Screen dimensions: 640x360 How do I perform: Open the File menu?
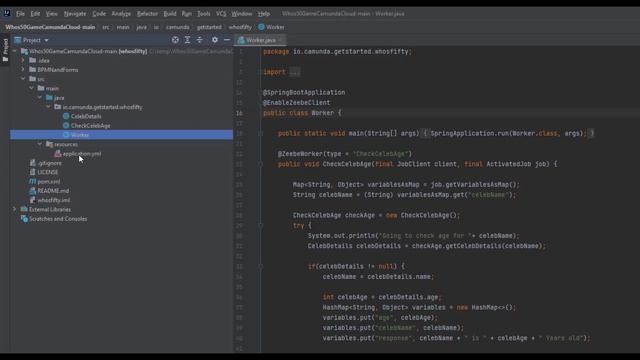pos(20,13)
